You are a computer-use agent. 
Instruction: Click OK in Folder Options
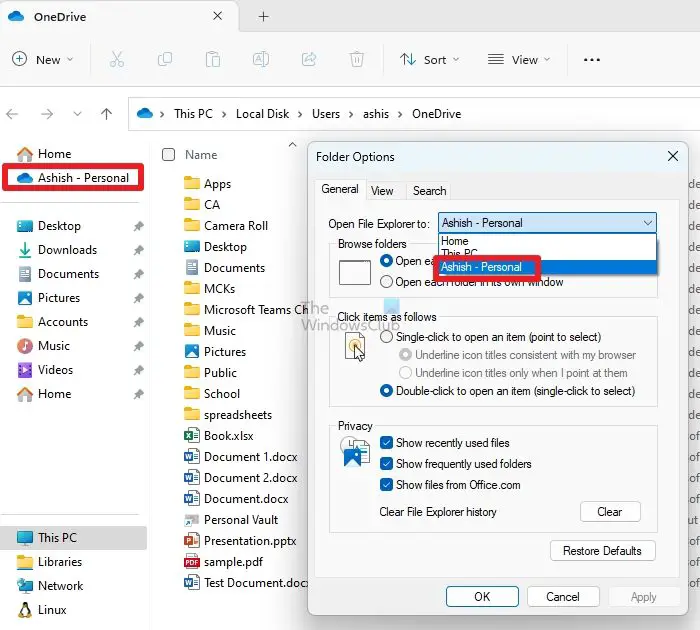[482, 597]
